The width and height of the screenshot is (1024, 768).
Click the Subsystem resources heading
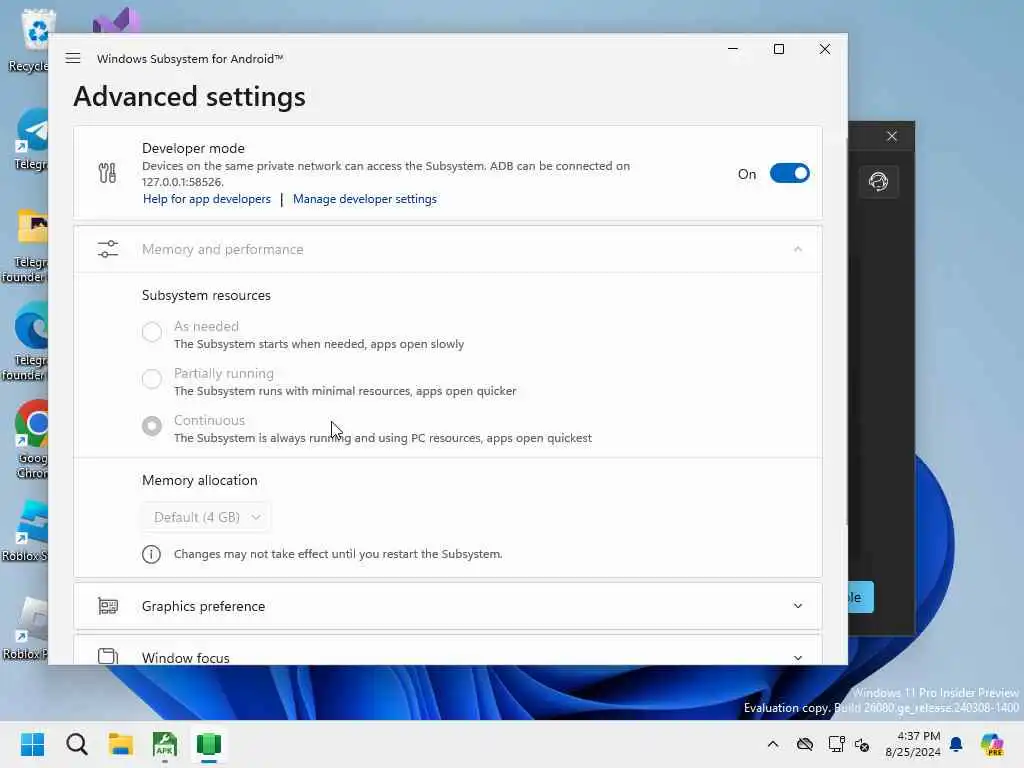[x=206, y=295]
